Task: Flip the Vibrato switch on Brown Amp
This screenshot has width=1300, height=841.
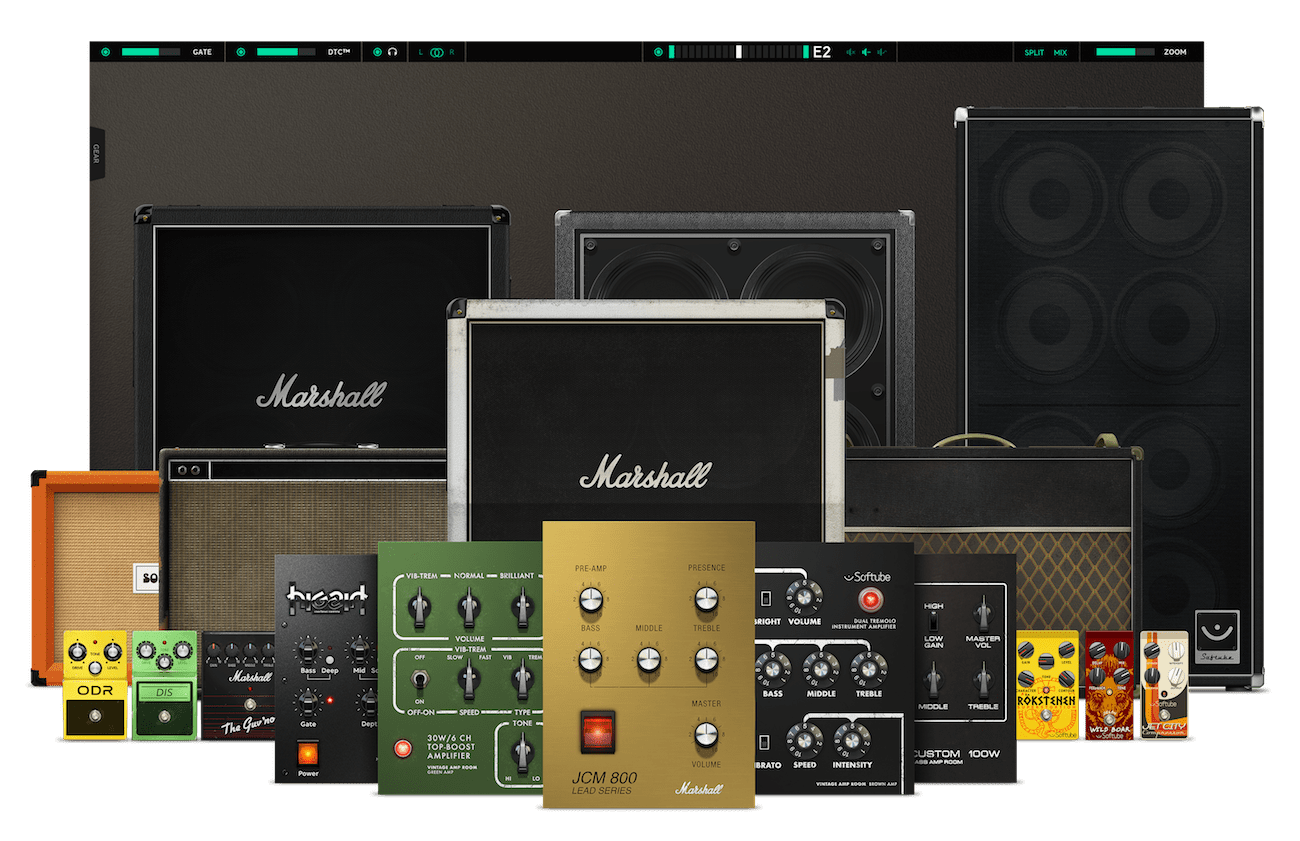Action: point(766,741)
